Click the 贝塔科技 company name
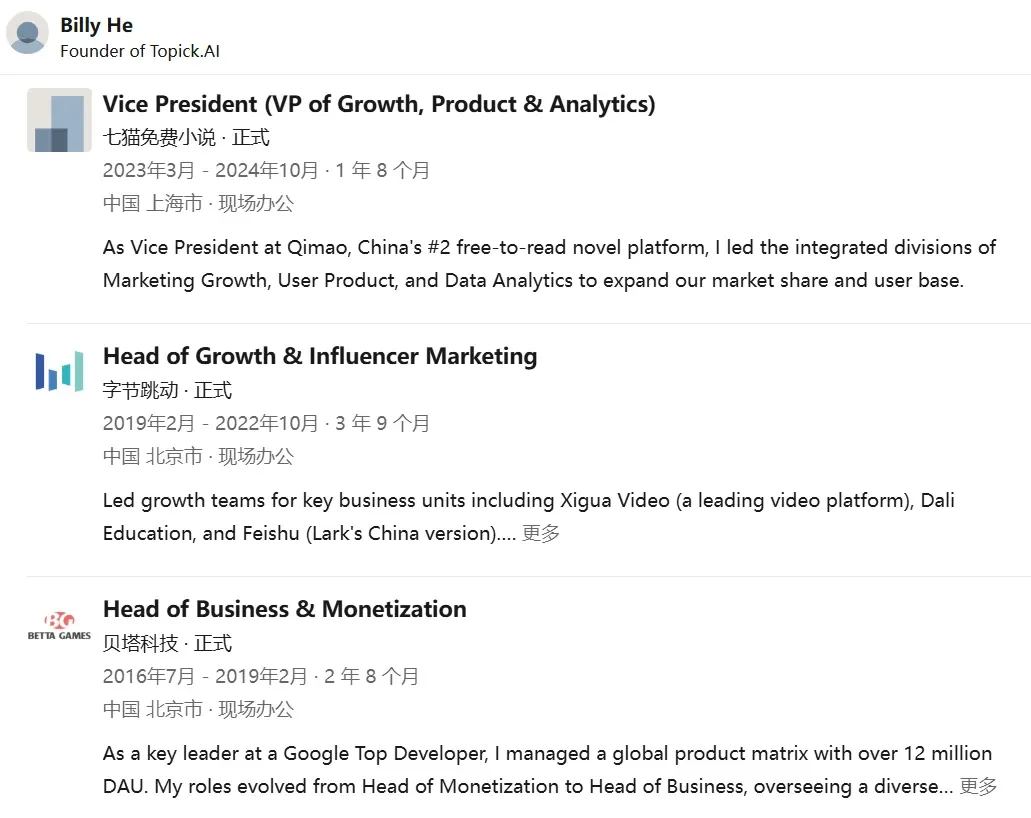This screenshot has width=1031, height=818. [x=140, y=643]
